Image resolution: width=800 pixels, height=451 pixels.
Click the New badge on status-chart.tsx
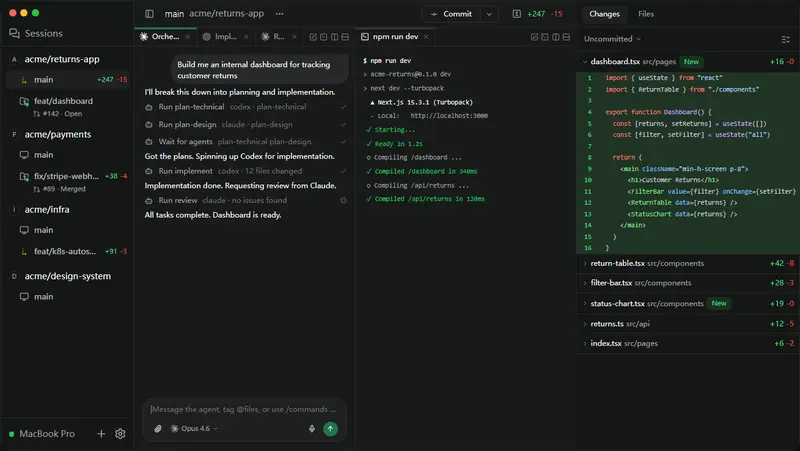click(x=719, y=303)
